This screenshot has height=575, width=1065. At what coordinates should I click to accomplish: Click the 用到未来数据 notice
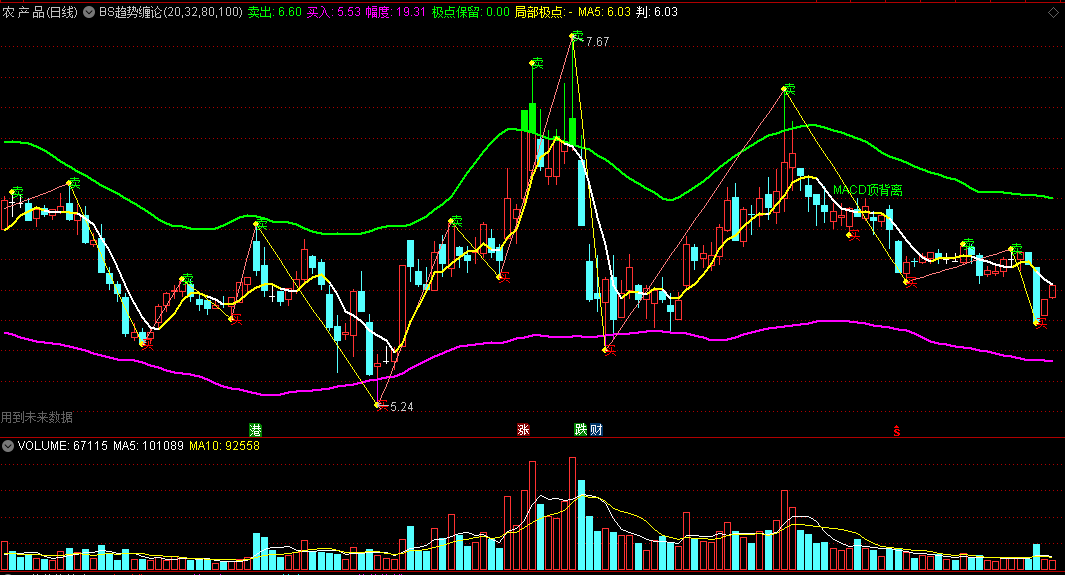click(37, 418)
